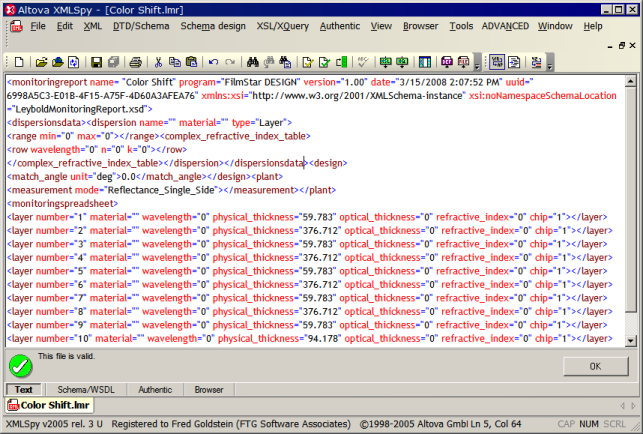This screenshot has height=434, width=643.
Task: Click the Reload document icon
Action: (74, 62)
